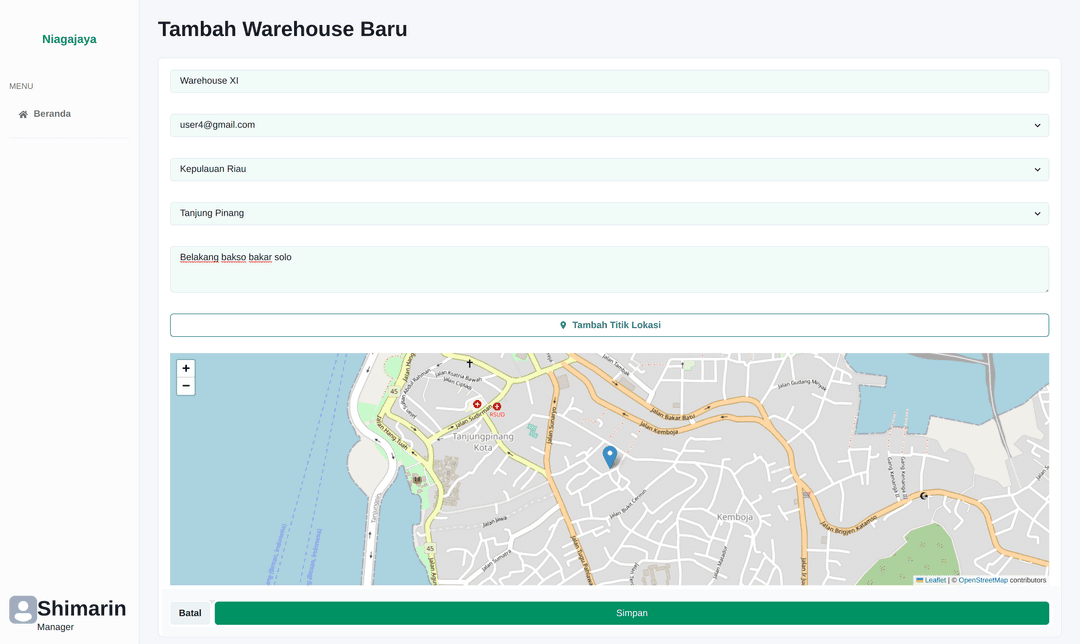This screenshot has height=644, width=1080.
Task: Click the blue location marker pin
Action: pyautogui.click(x=610, y=456)
